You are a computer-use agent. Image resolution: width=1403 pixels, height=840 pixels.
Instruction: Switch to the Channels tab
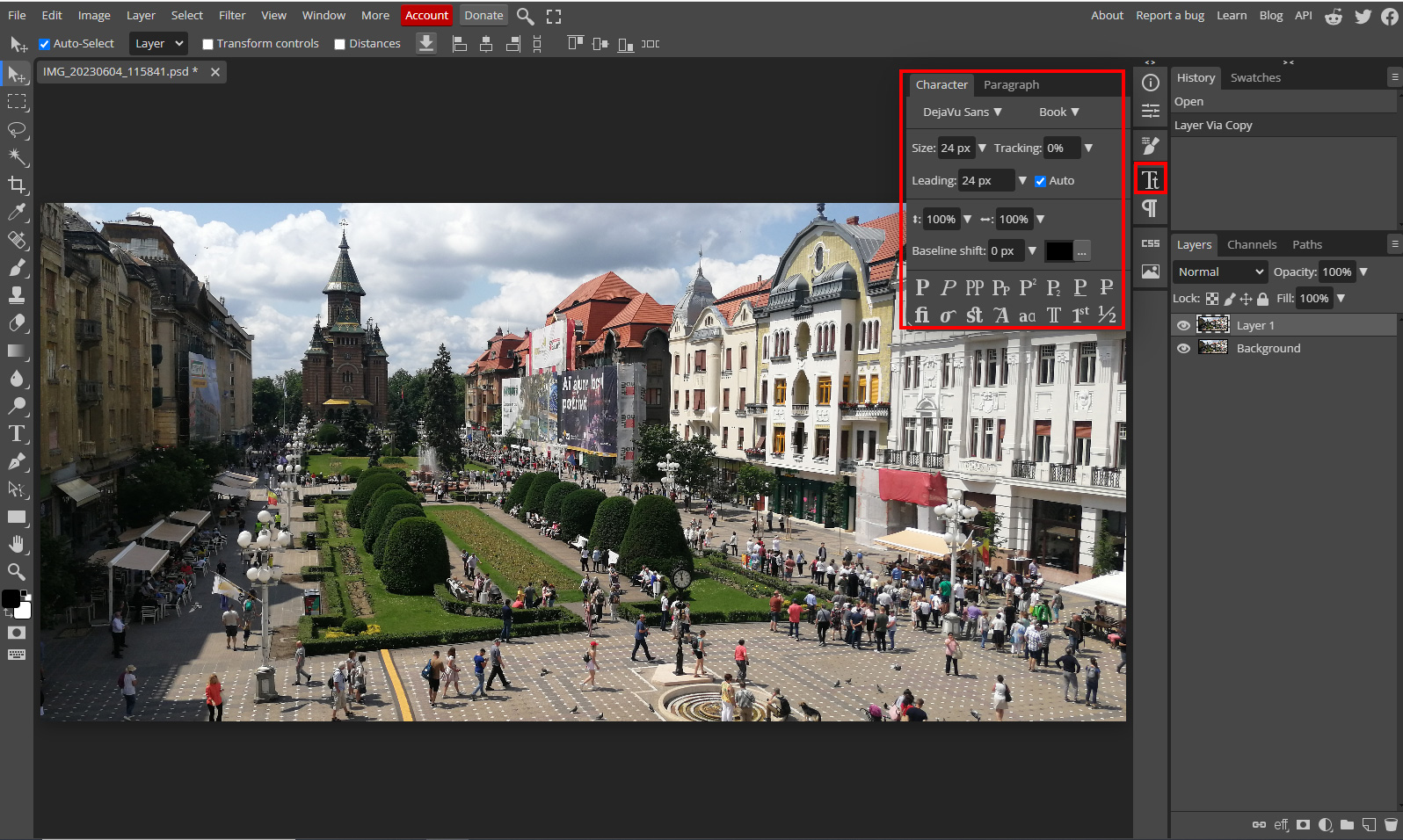point(1251,244)
